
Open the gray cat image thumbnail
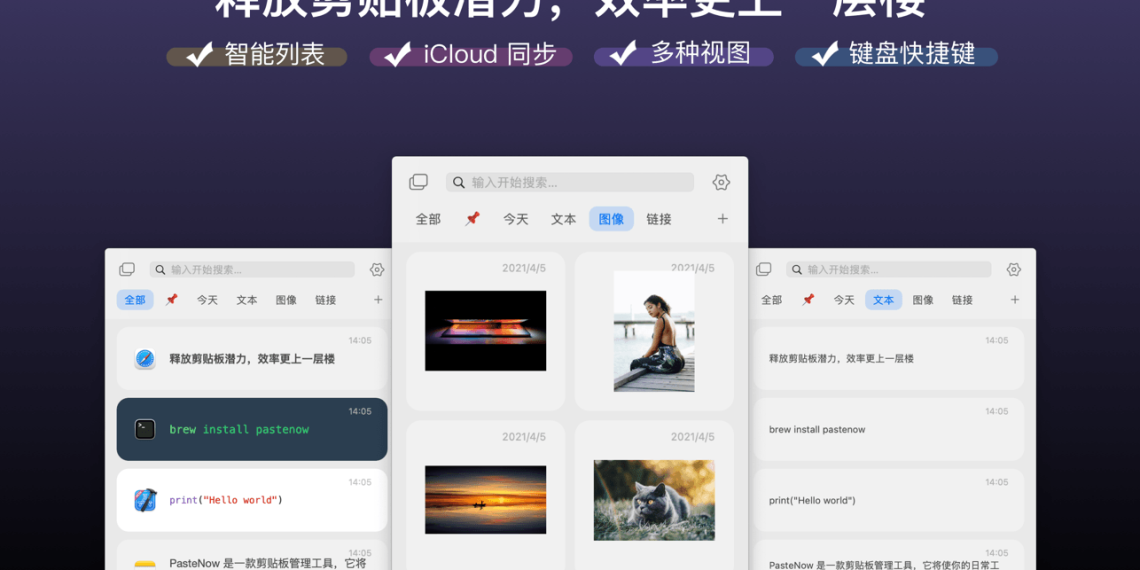tap(654, 500)
